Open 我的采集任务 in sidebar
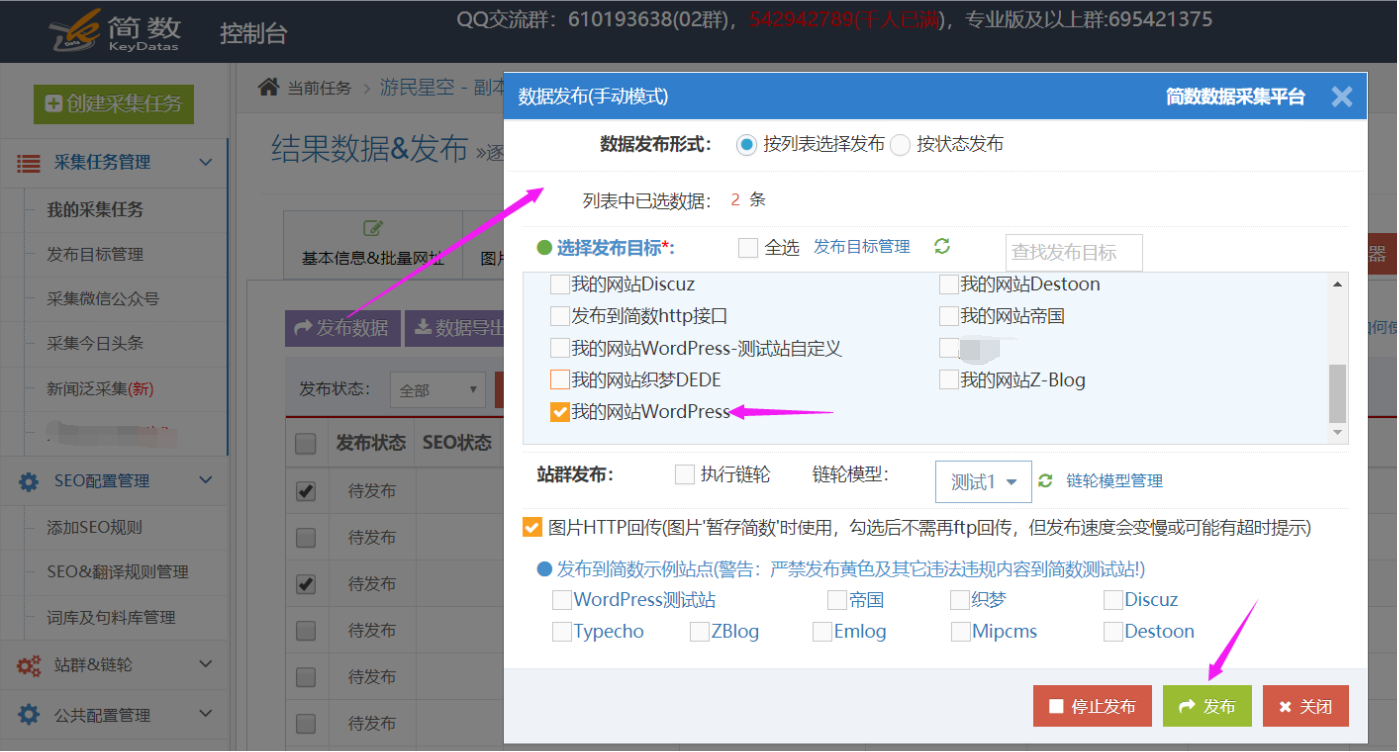 pos(95,210)
